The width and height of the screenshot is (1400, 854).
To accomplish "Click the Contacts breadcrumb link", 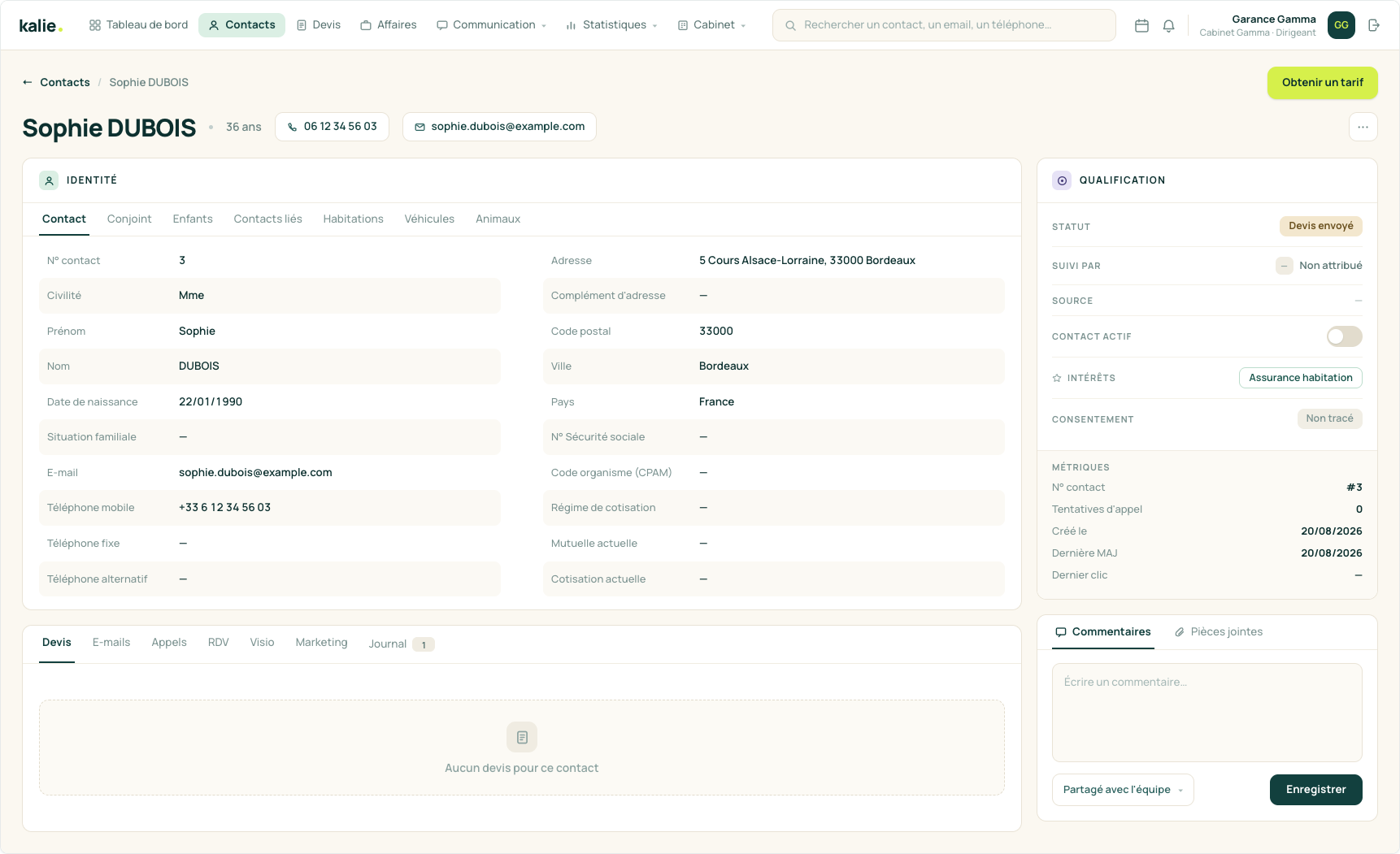I will [65, 82].
